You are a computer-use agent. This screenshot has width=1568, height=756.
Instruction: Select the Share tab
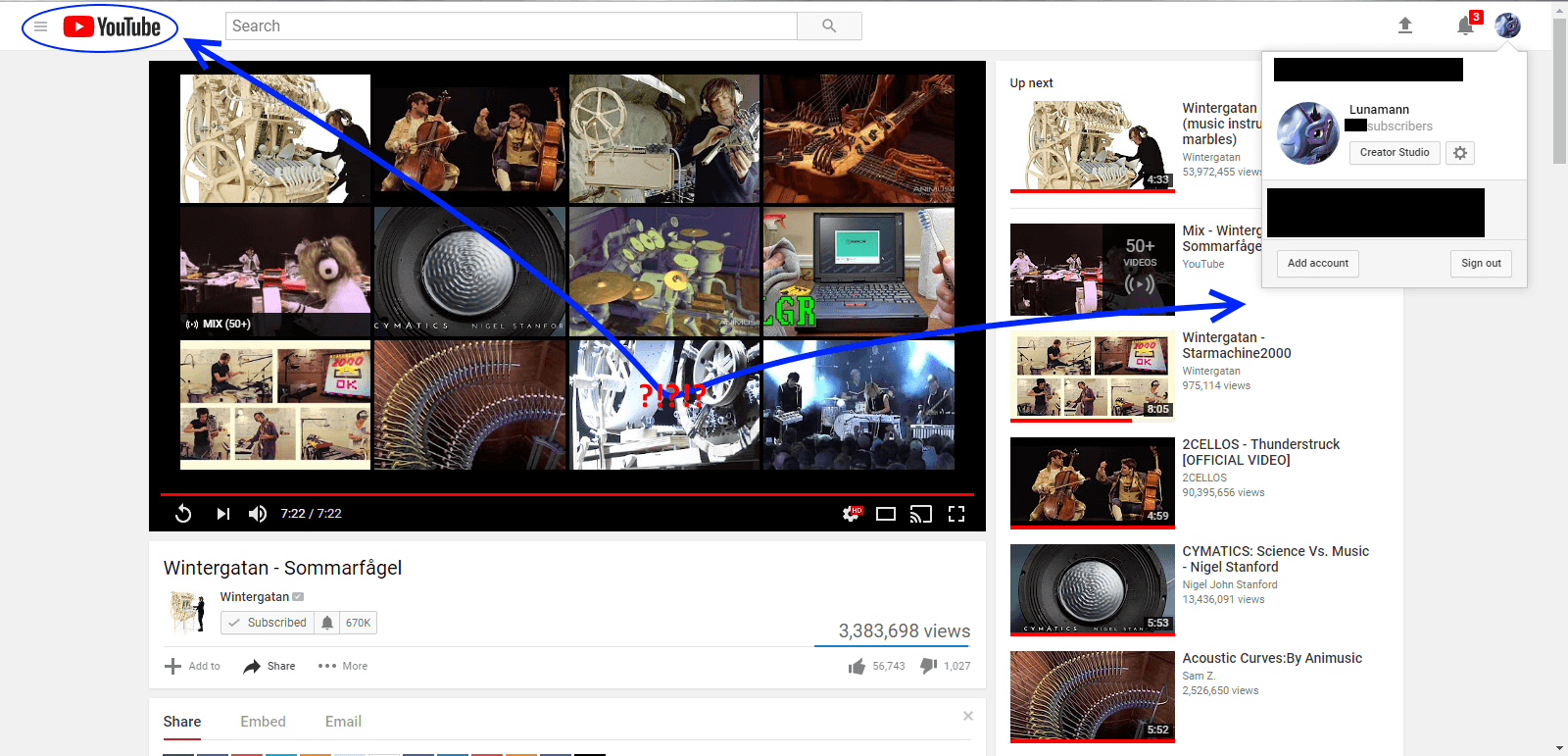(x=182, y=722)
